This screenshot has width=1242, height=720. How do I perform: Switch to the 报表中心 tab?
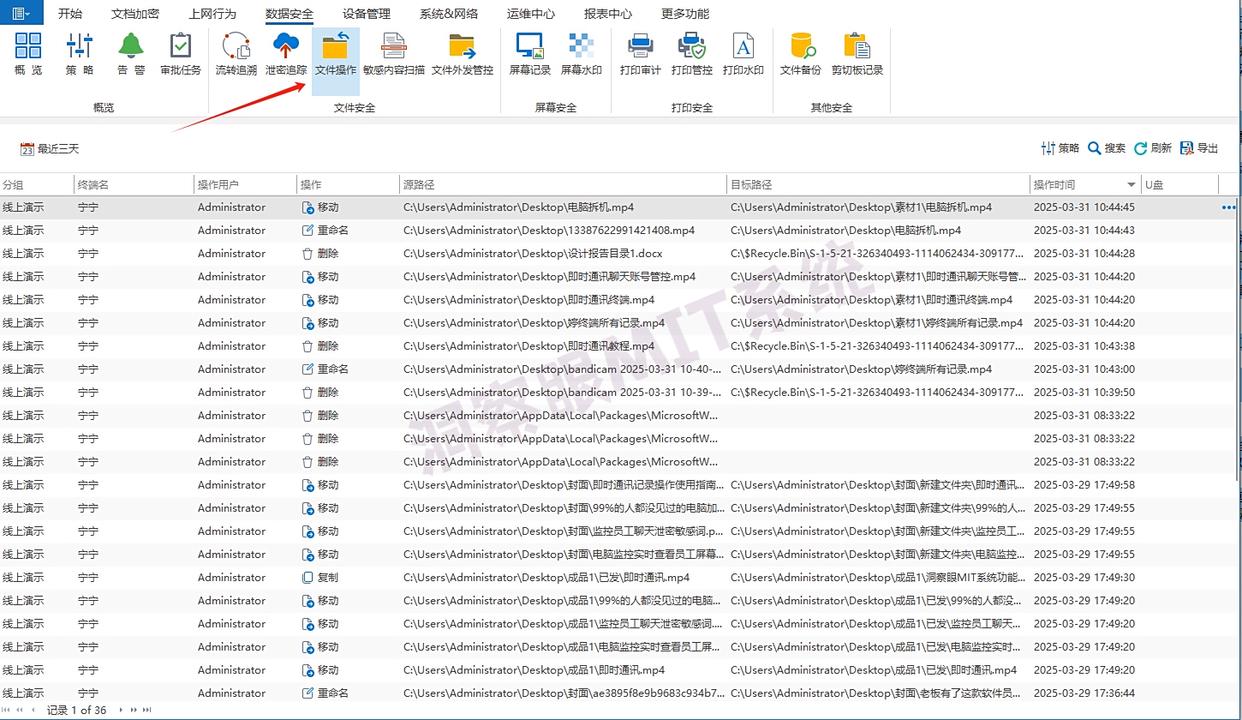click(608, 14)
